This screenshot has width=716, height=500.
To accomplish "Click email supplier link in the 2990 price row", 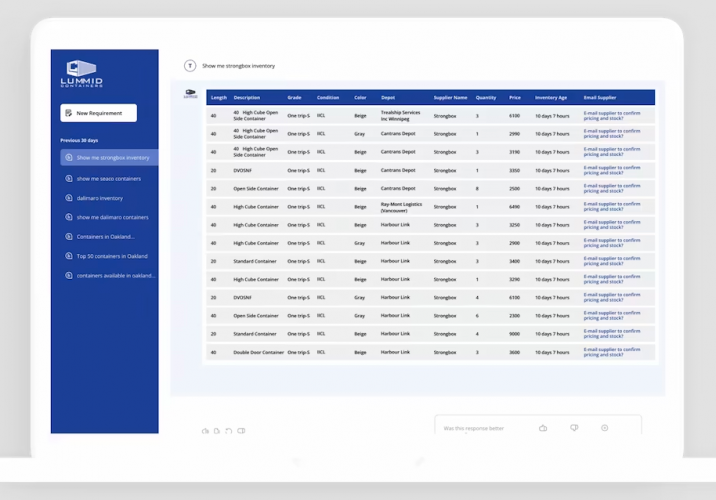I will pos(612,134).
